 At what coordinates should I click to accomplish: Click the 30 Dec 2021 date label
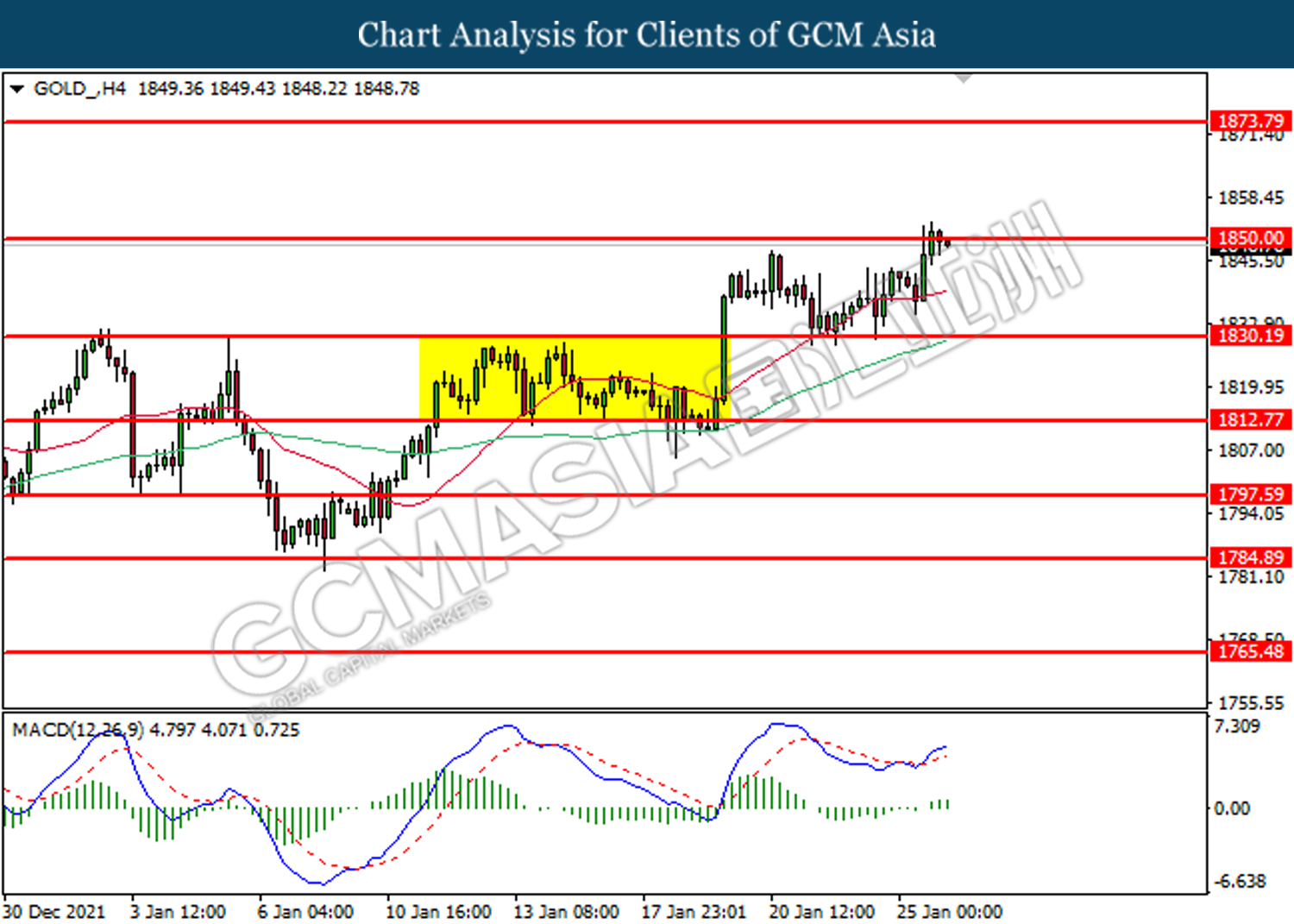pyautogui.click(x=53, y=912)
